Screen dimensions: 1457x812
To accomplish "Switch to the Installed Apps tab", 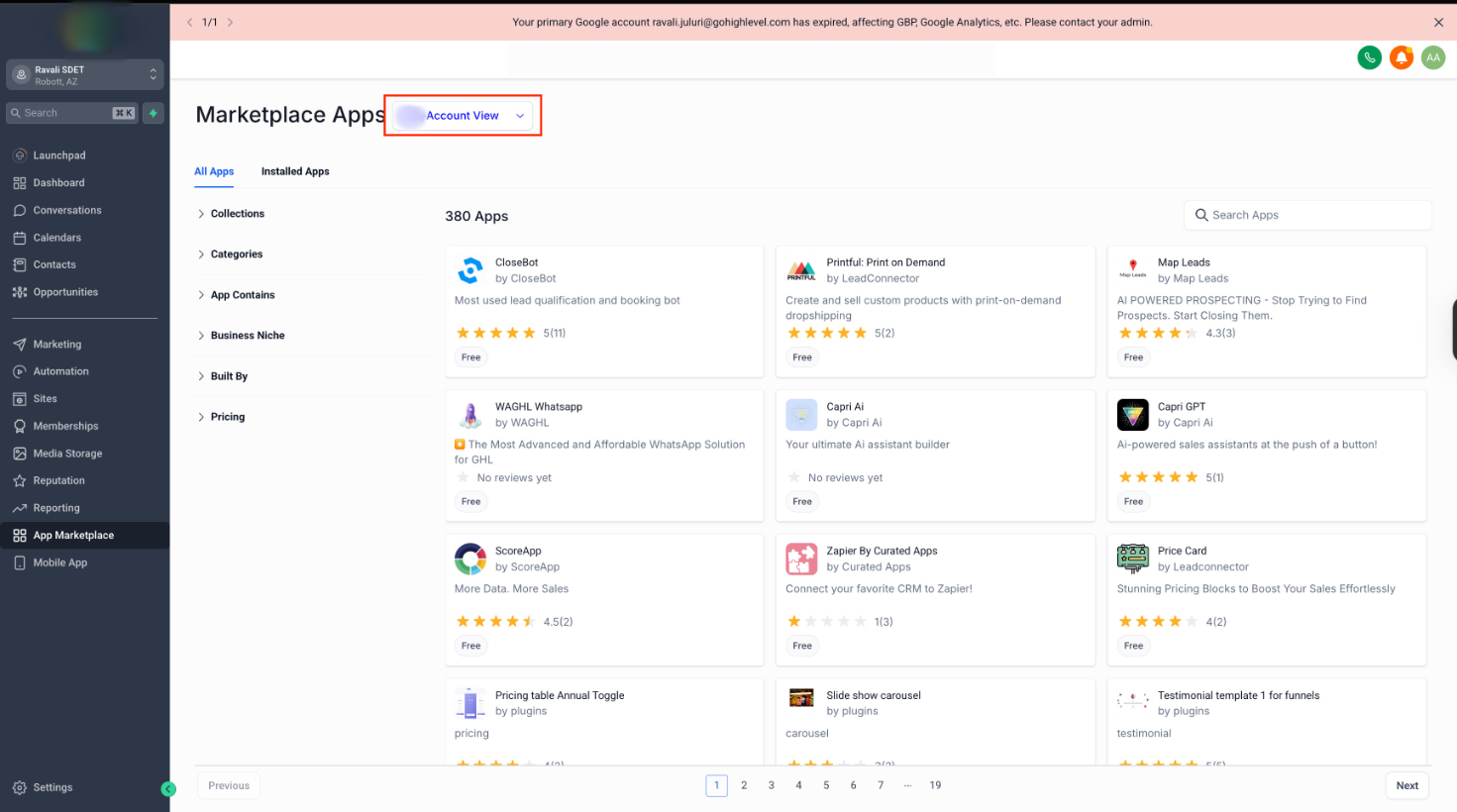I will pos(295,171).
